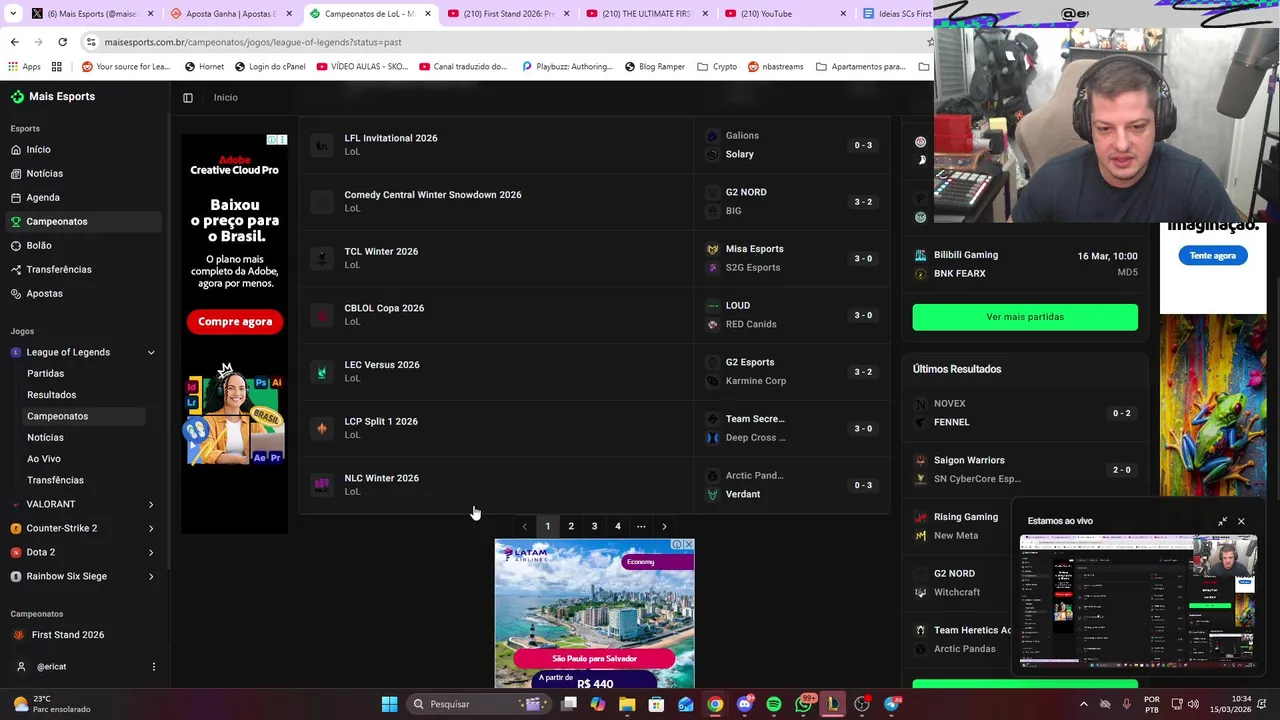Switch to Aposta Ganha browser tab
1280x720 pixels.
231,14
